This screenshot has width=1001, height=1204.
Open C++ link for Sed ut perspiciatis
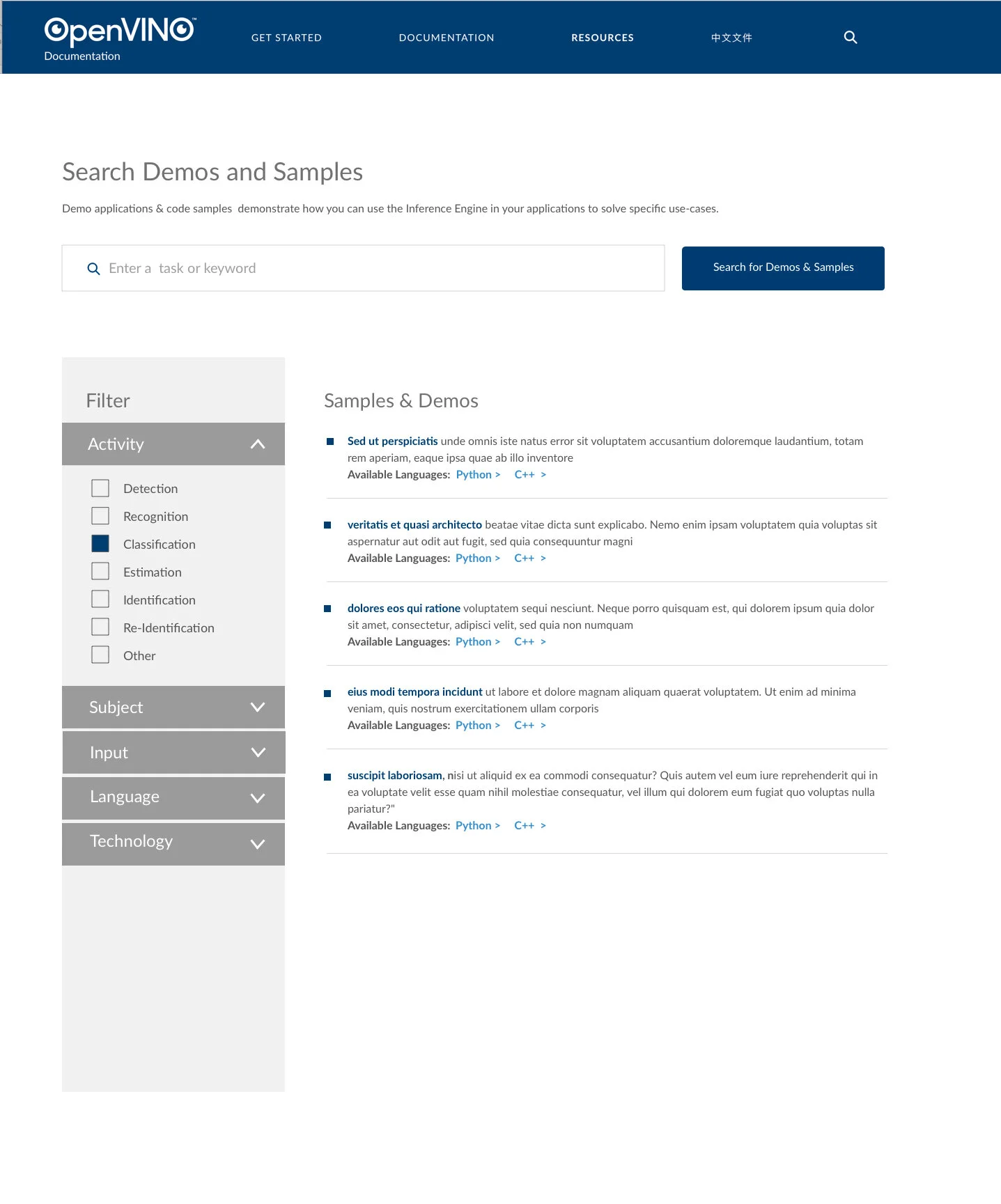[x=530, y=475]
